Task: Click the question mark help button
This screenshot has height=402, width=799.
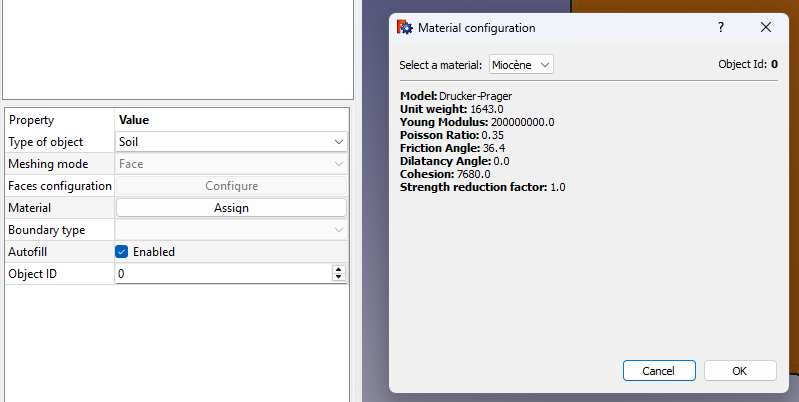Action: point(721,28)
